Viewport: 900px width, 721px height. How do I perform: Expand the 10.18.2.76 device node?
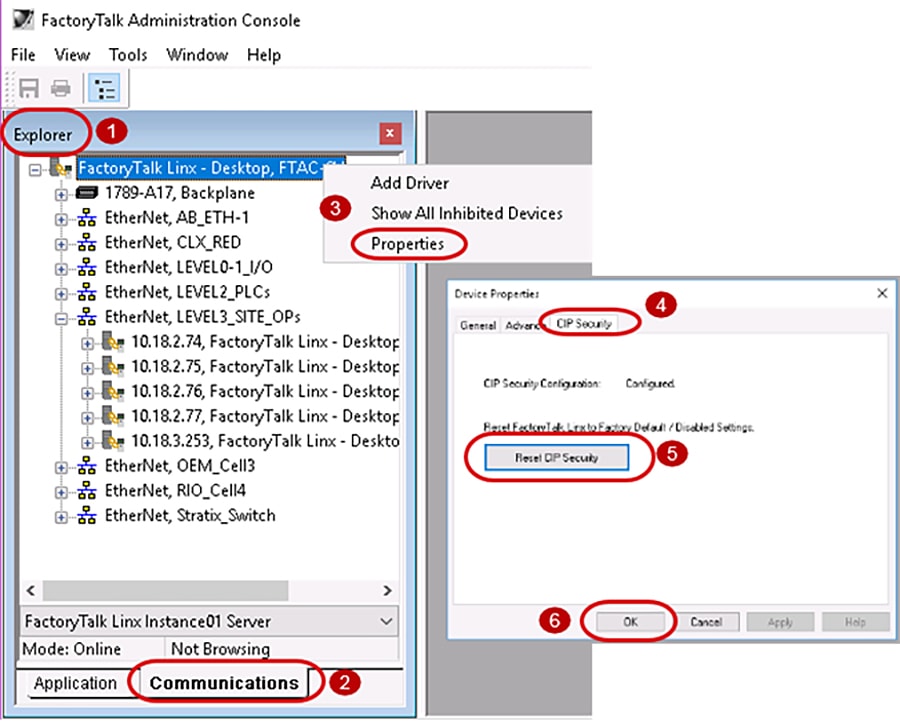pyautogui.click(x=87, y=393)
